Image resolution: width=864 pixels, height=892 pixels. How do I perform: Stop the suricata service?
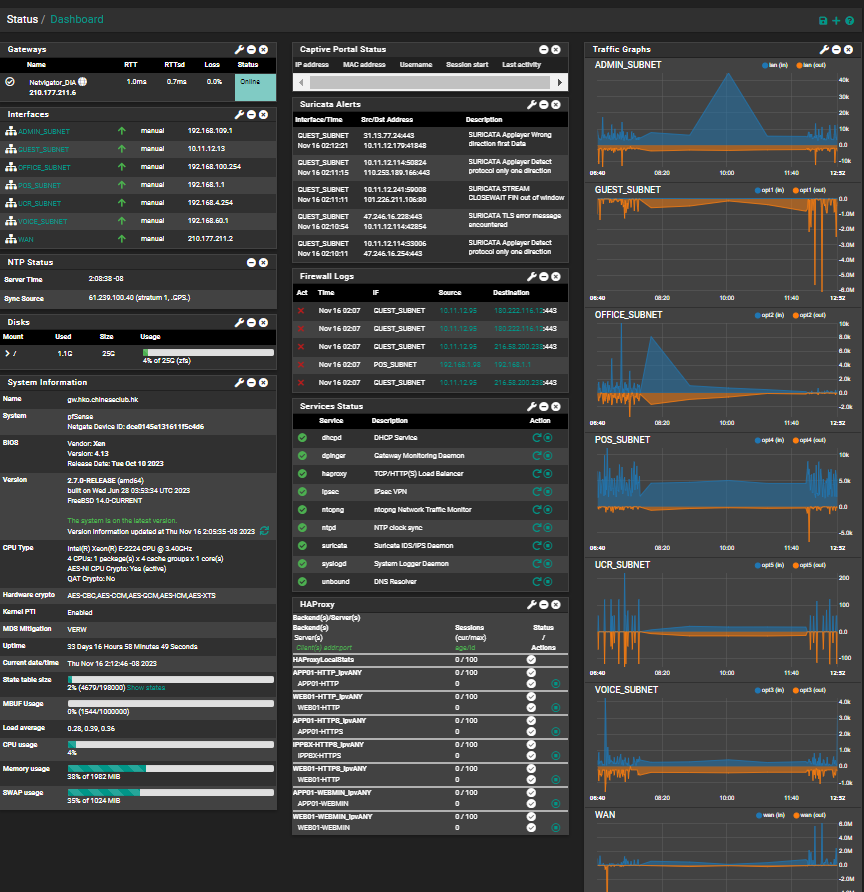(x=548, y=546)
